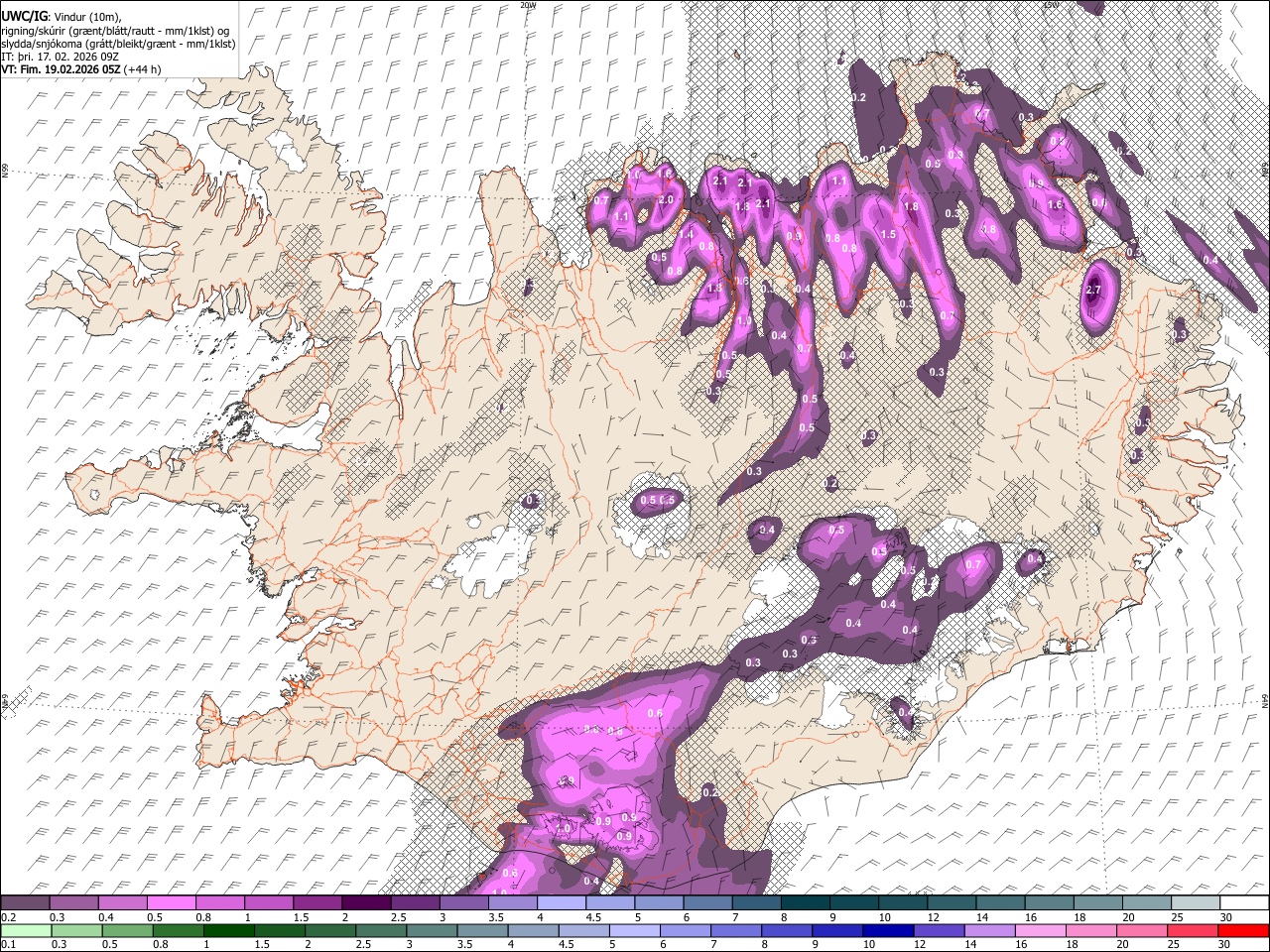
Task: Select upper legend light gray swatch at 25
Action: click(x=1196, y=903)
